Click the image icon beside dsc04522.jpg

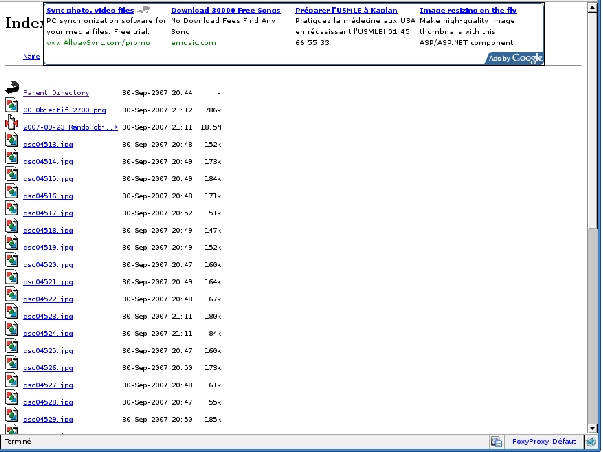tap(12, 294)
